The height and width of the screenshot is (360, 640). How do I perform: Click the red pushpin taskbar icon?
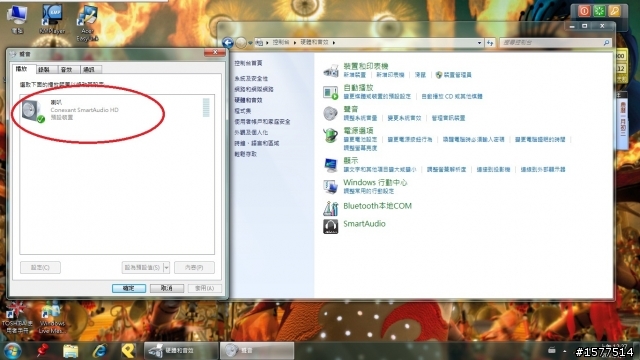tap(42, 351)
